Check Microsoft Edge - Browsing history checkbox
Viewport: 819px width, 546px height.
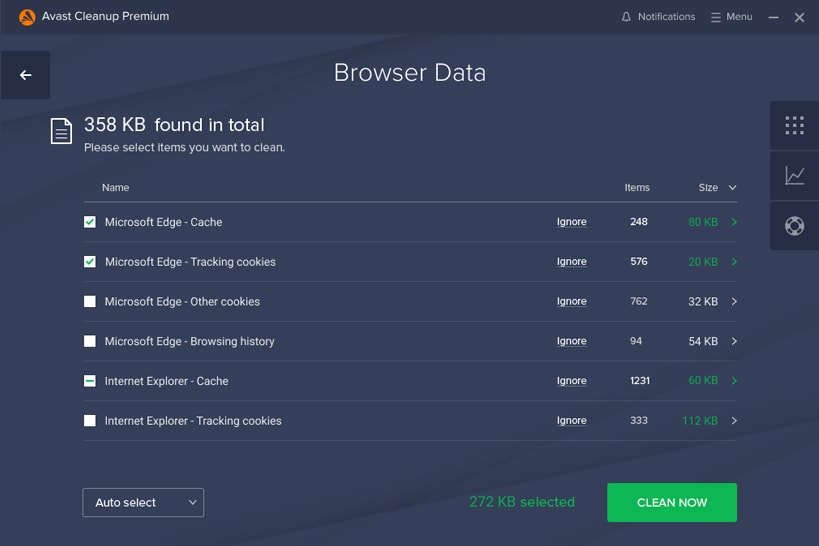[x=90, y=341]
